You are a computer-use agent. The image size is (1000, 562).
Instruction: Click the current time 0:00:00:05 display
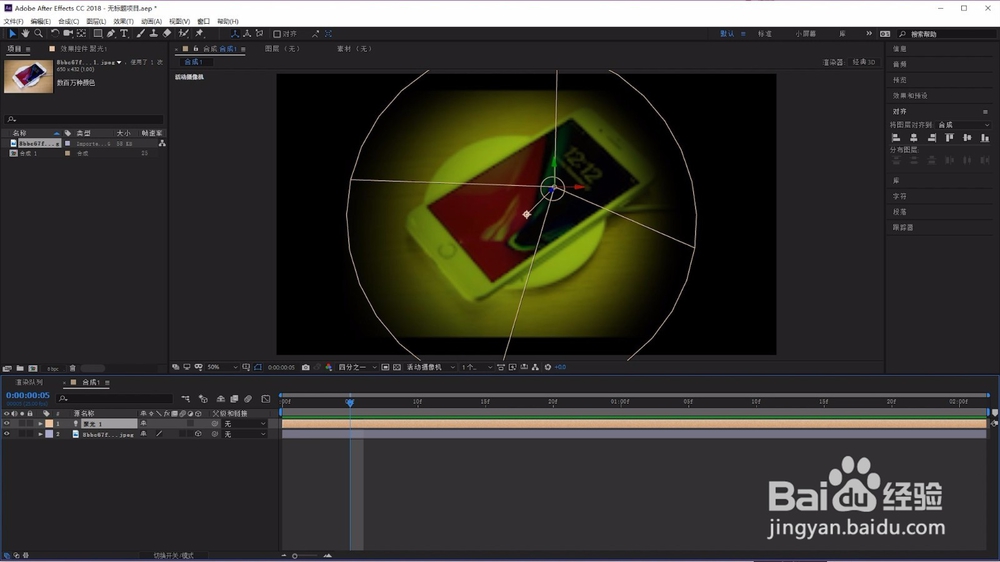click(27, 396)
